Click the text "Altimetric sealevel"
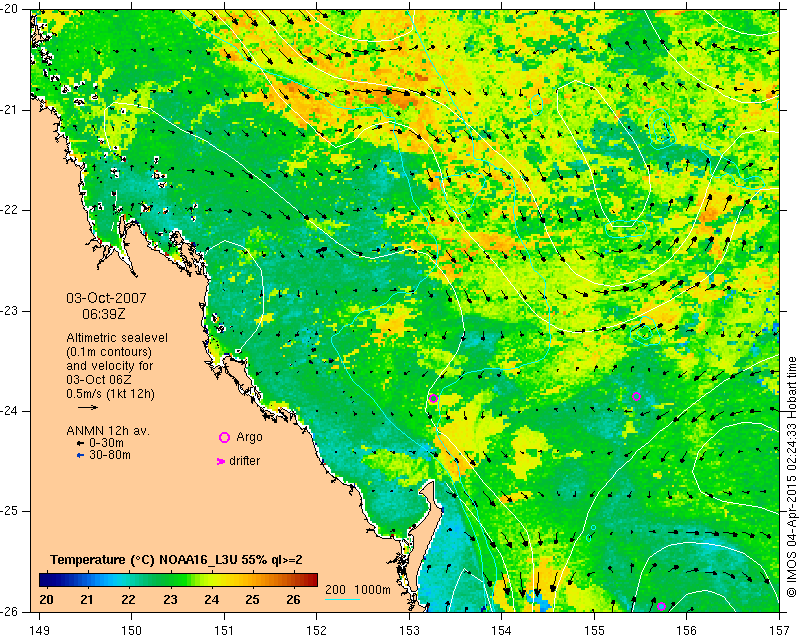This screenshot has height=640, width=800. 117,338
